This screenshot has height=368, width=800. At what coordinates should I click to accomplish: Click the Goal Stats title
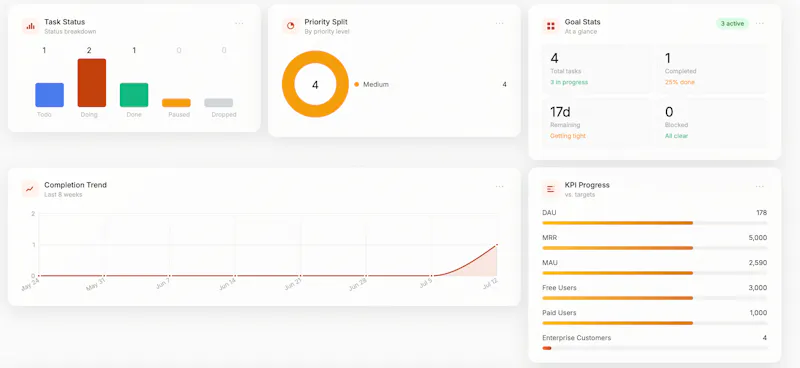coord(583,22)
